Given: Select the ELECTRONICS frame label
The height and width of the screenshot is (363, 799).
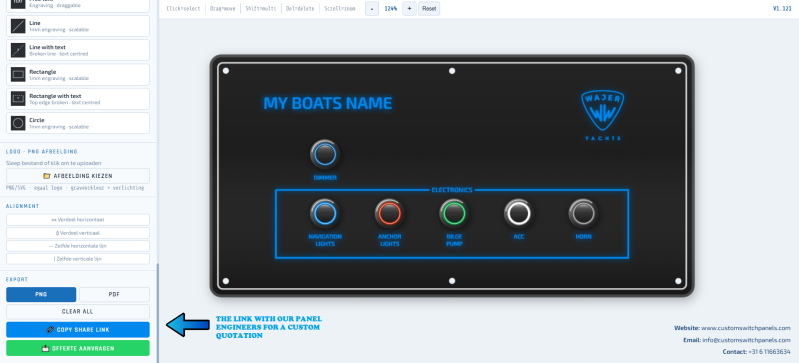Looking at the screenshot, I should point(452,190).
